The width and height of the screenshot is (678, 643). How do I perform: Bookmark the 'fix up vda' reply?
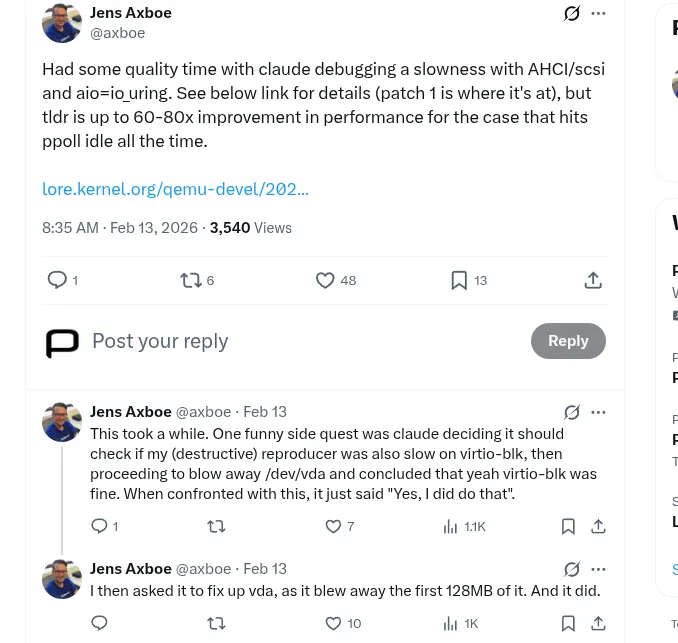[x=568, y=623]
